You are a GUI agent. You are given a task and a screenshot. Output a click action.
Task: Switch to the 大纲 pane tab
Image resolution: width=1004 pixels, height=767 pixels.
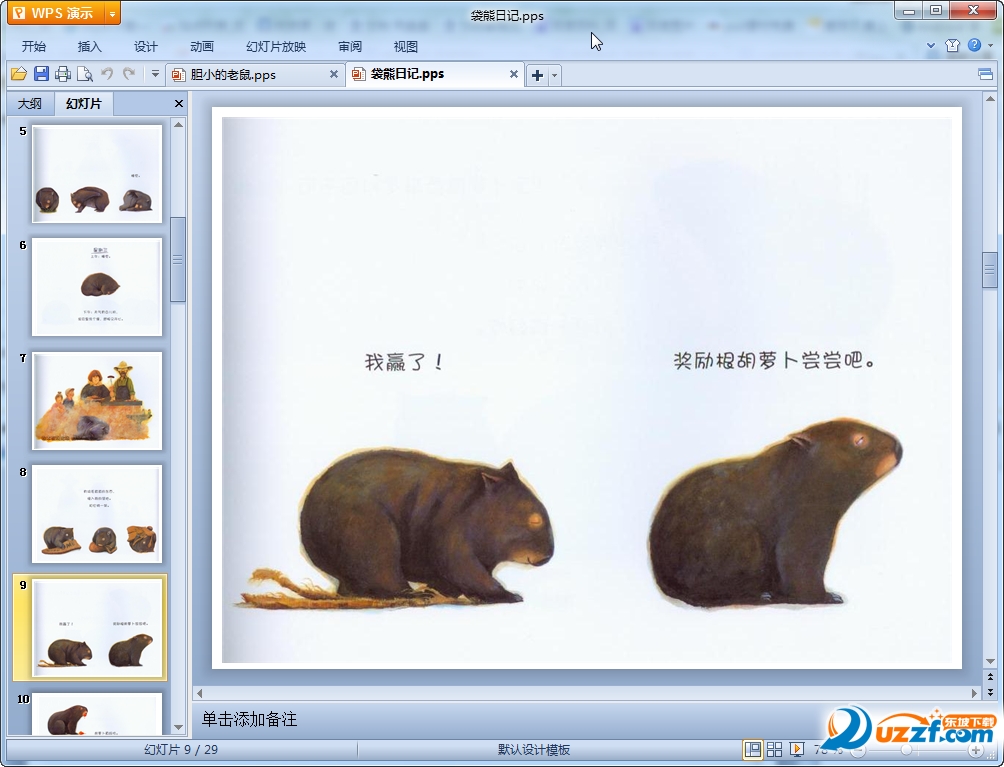[x=30, y=104]
